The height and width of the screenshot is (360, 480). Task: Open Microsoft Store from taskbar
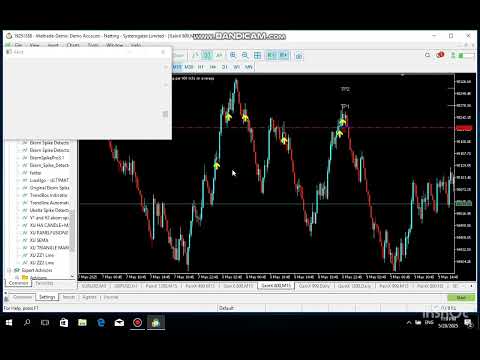[64, 323]
